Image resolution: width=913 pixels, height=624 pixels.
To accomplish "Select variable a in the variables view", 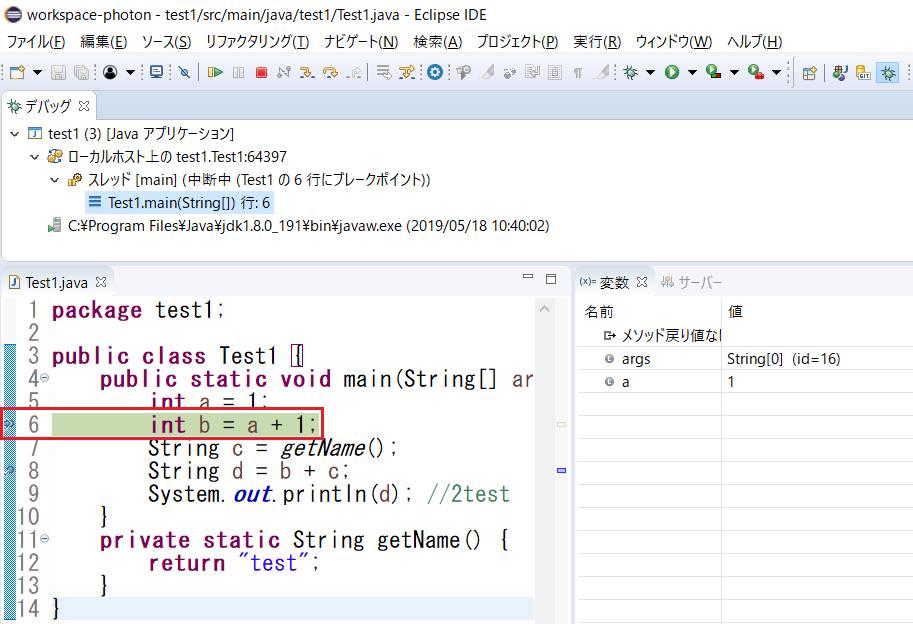I will tap(626, 382).
